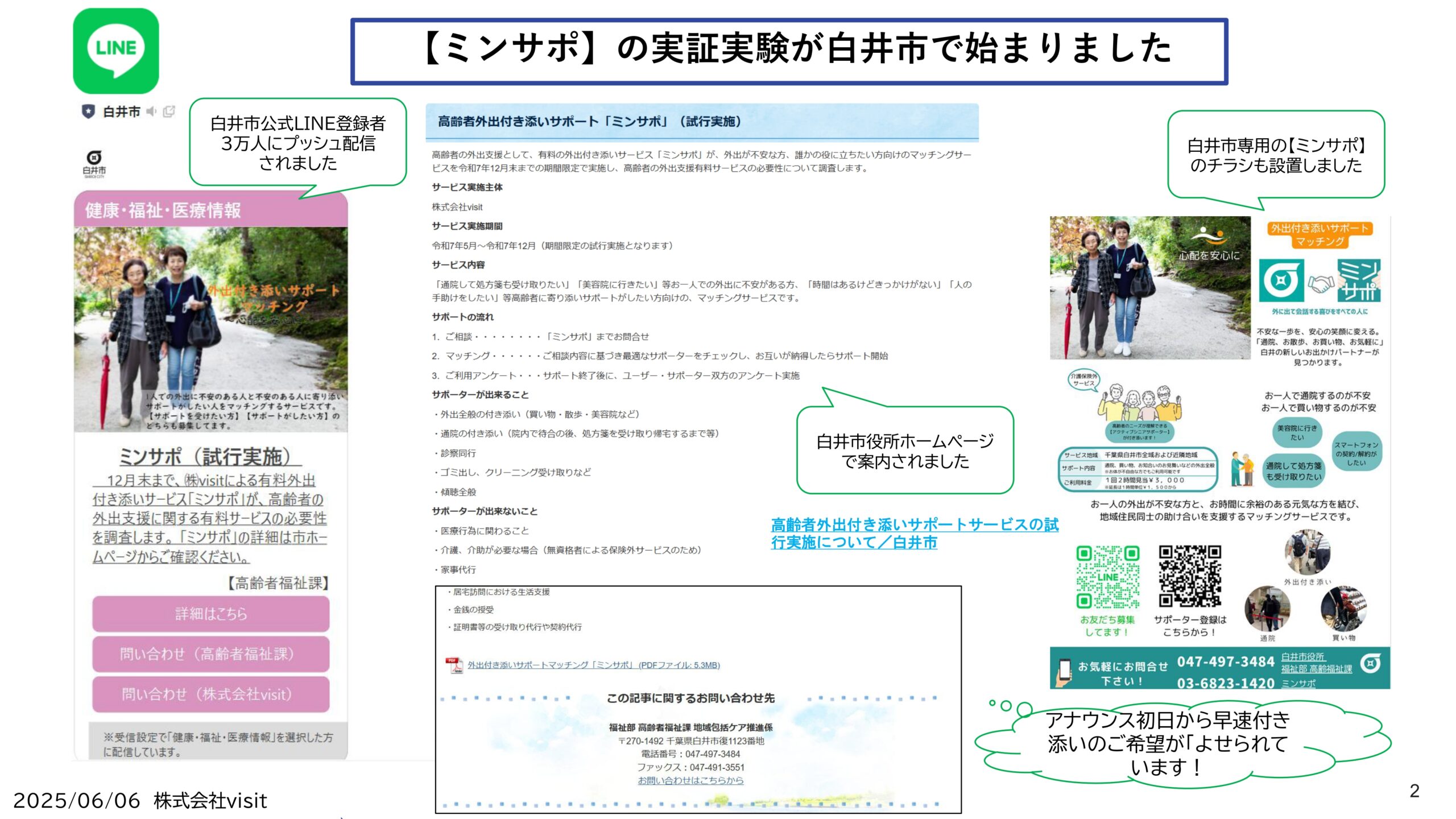Click the 白井市 city emblem avatar

click(x=94, y=164)
